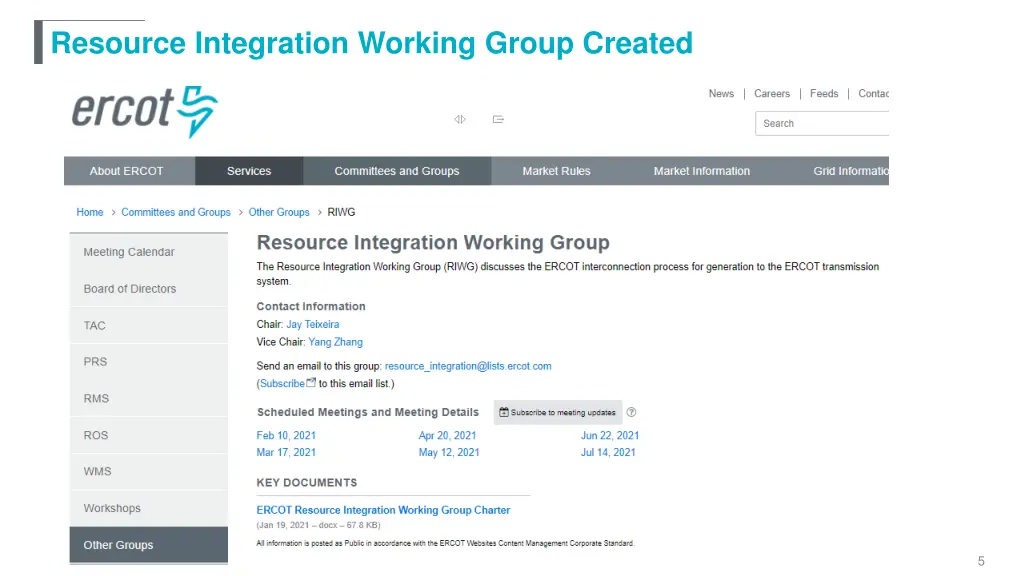Select TAC in the sidebar

coord(149,325)
